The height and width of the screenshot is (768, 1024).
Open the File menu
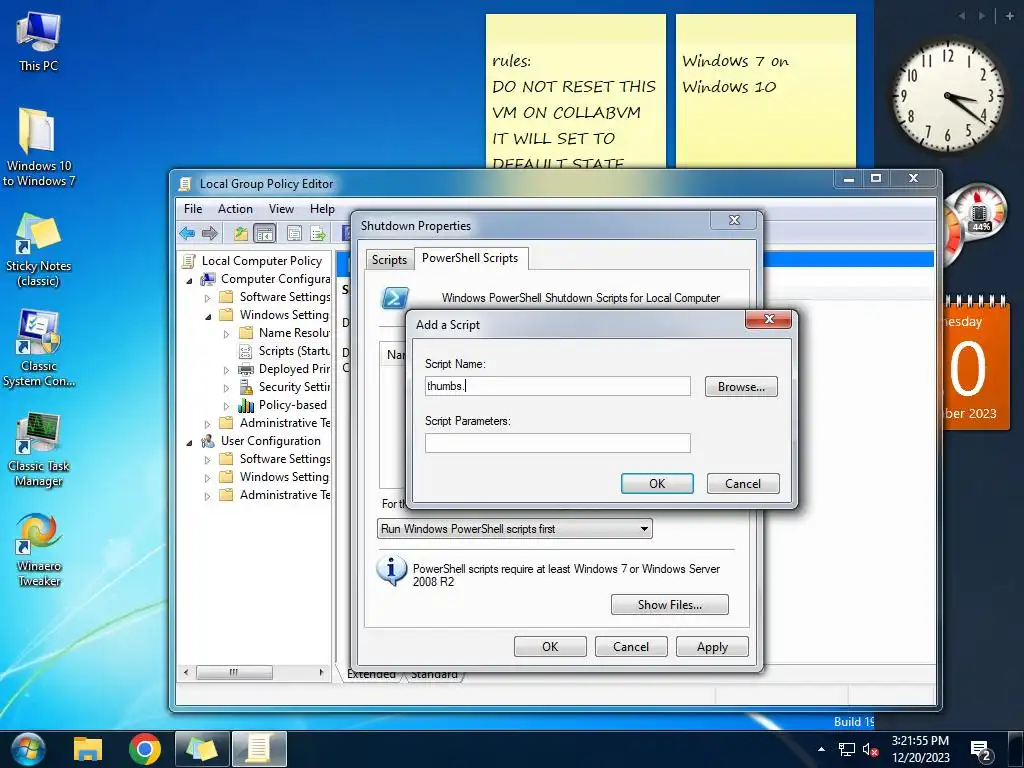point(193,209)
